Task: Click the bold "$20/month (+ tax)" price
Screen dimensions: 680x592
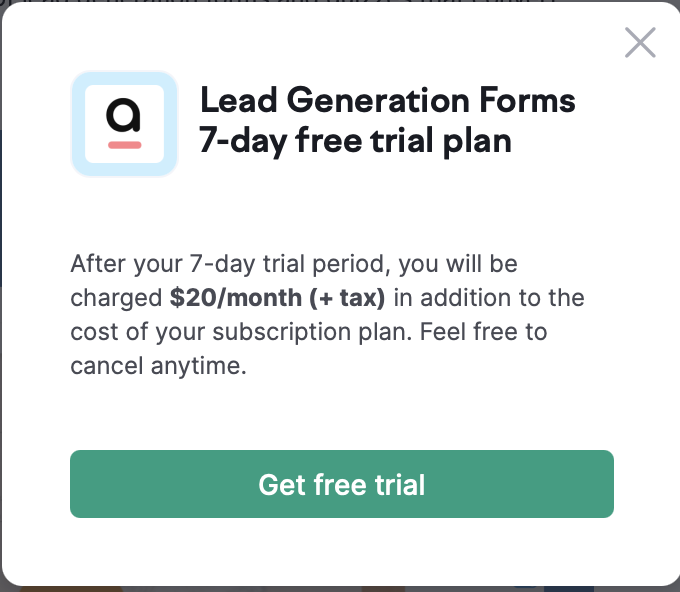Action: 277,298
